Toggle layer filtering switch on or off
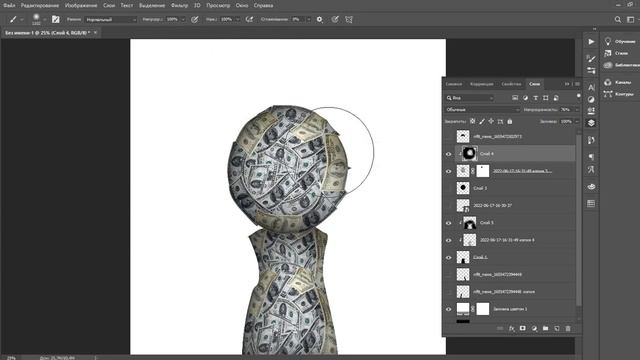The image size is (640, 360). tap(578, 96)
